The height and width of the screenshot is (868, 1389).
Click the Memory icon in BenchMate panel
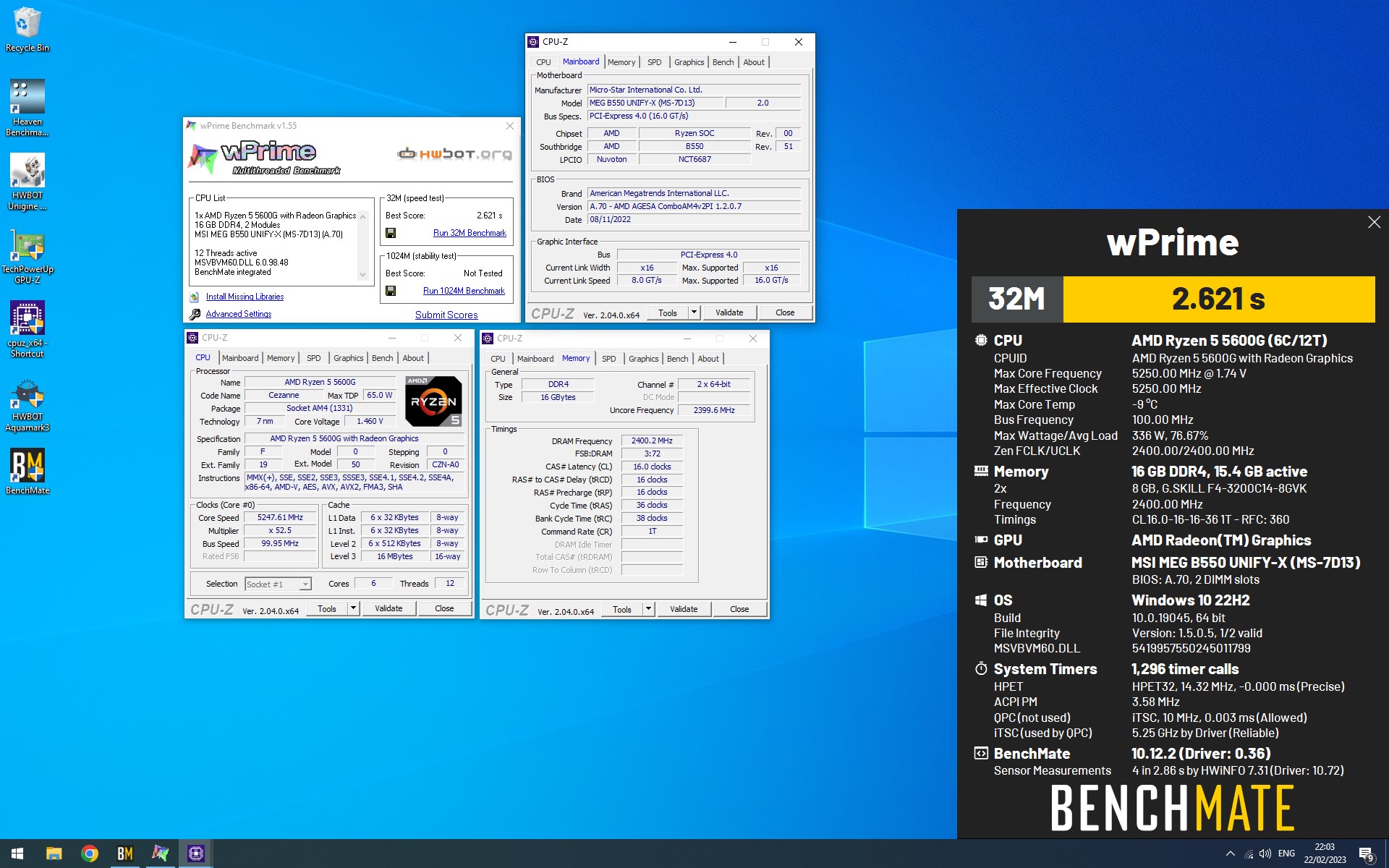(x=981, y=471)
